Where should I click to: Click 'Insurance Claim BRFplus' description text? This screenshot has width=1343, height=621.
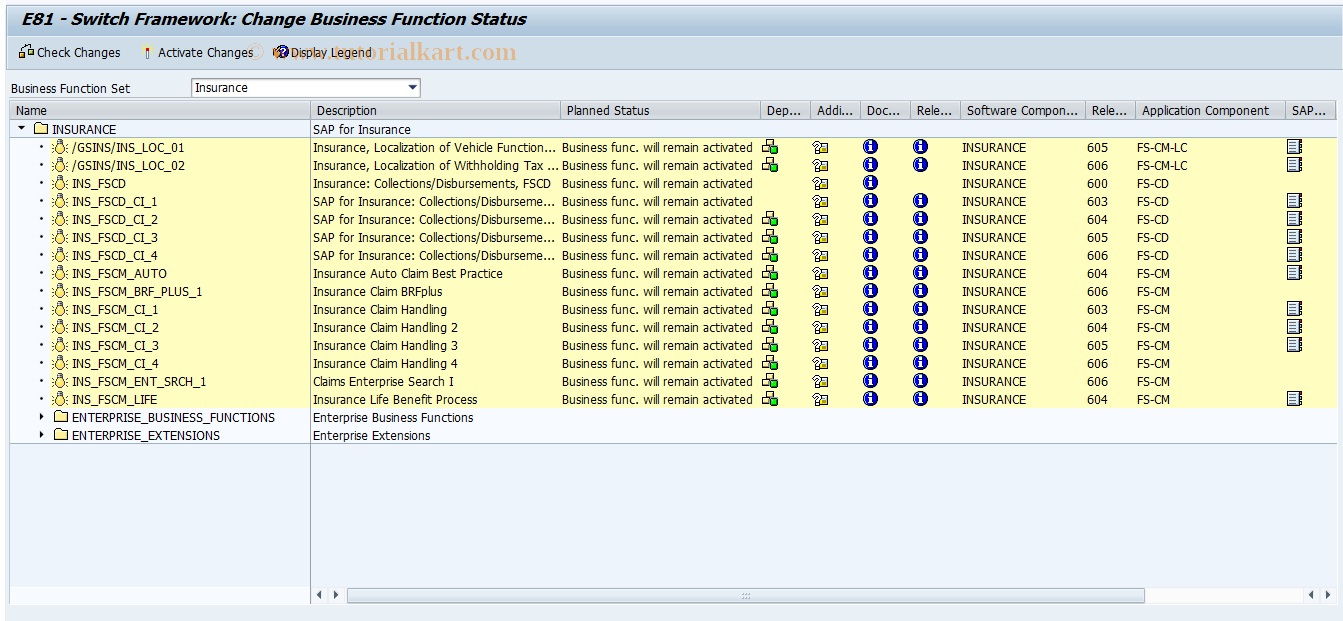377,291
